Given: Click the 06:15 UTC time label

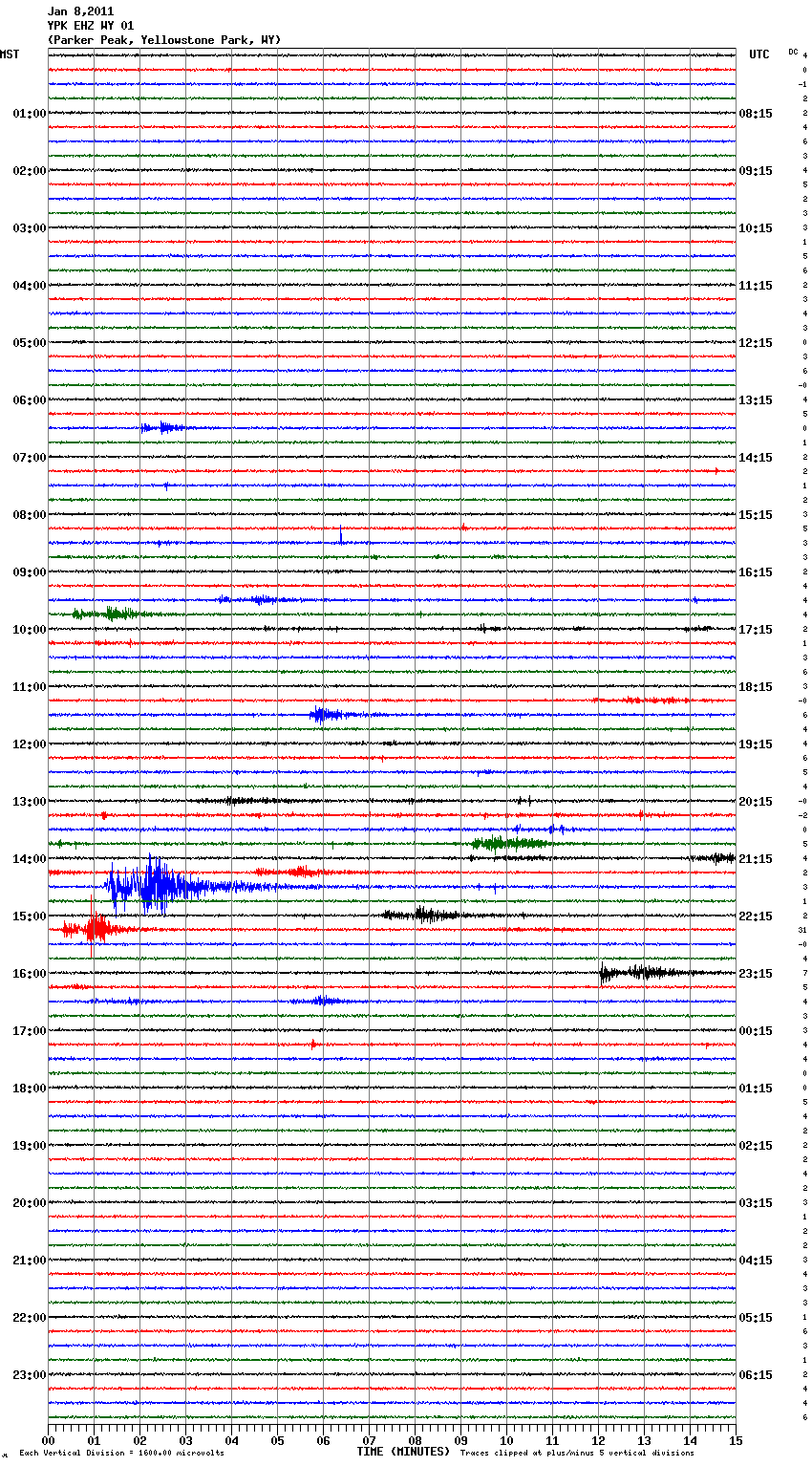Looking at the screenshot, I should [756, 1375].
